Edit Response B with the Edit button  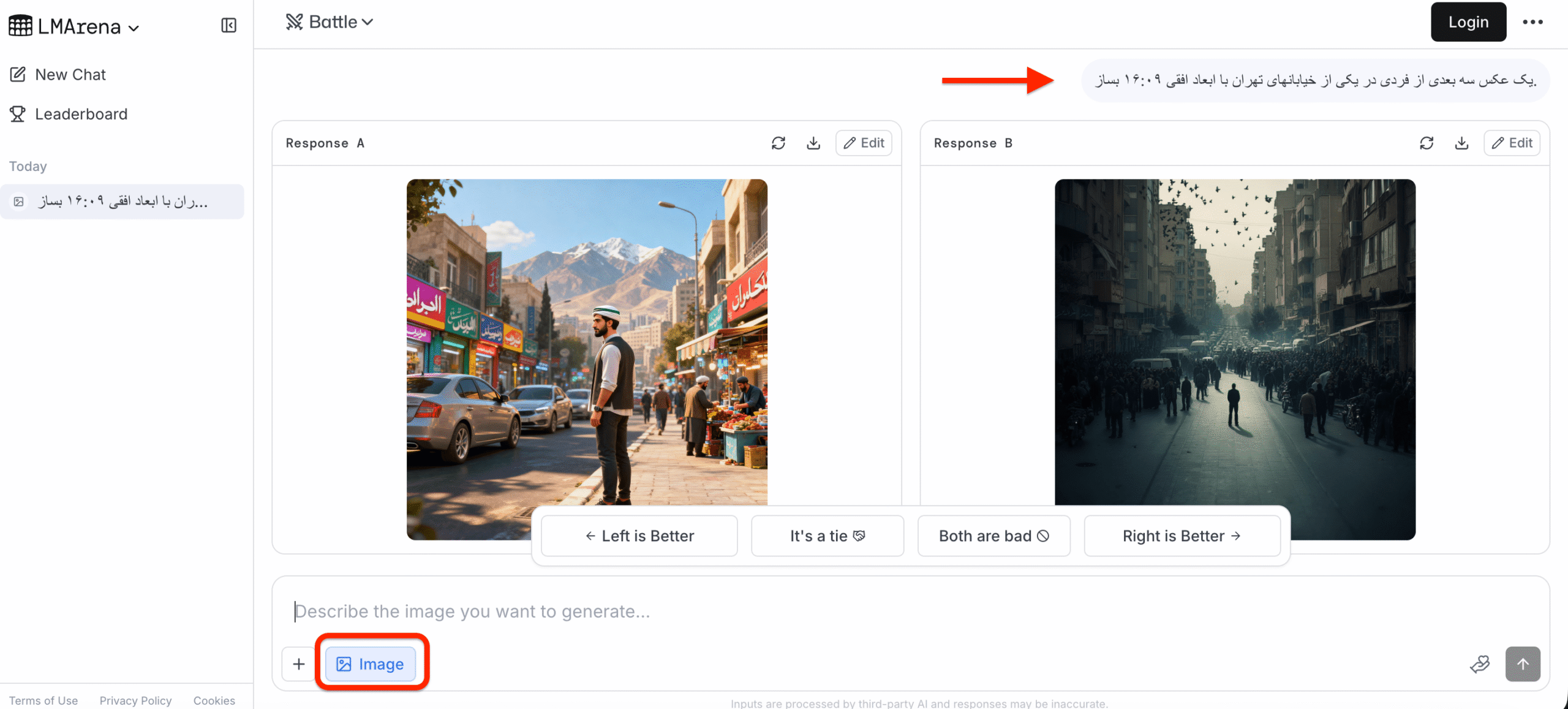click(x=1512, y=143)
